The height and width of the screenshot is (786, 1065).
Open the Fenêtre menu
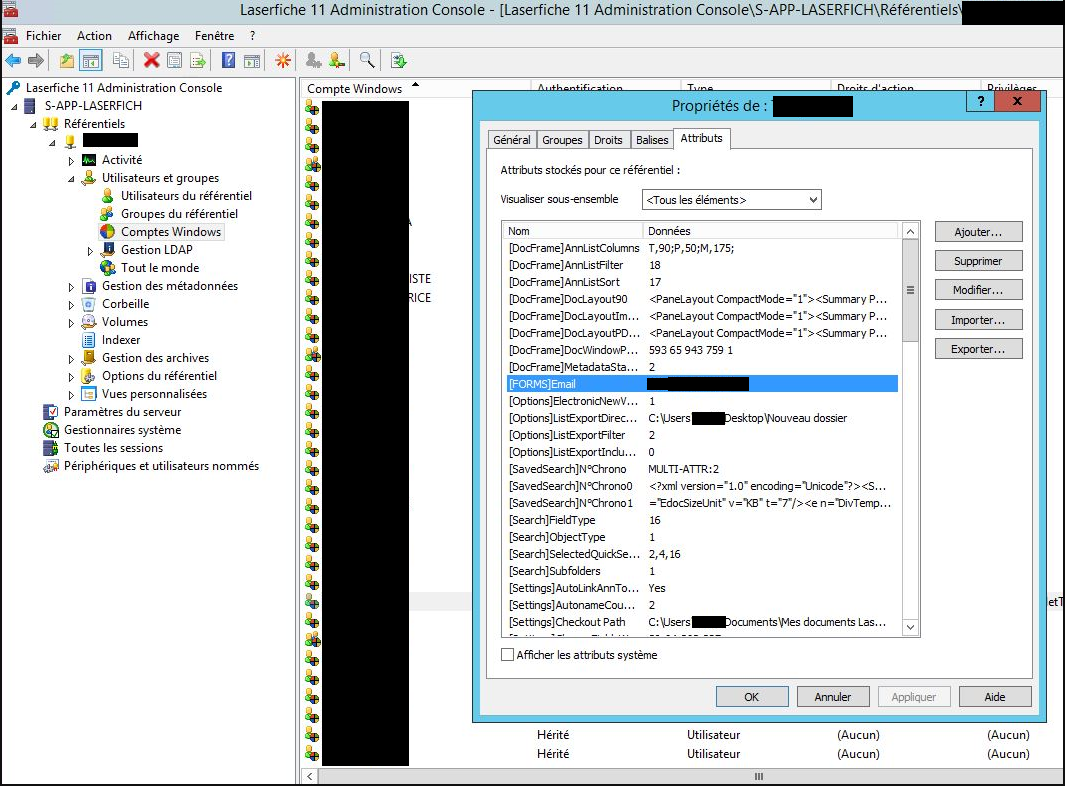pyautogui.click(x=215, y=36)
